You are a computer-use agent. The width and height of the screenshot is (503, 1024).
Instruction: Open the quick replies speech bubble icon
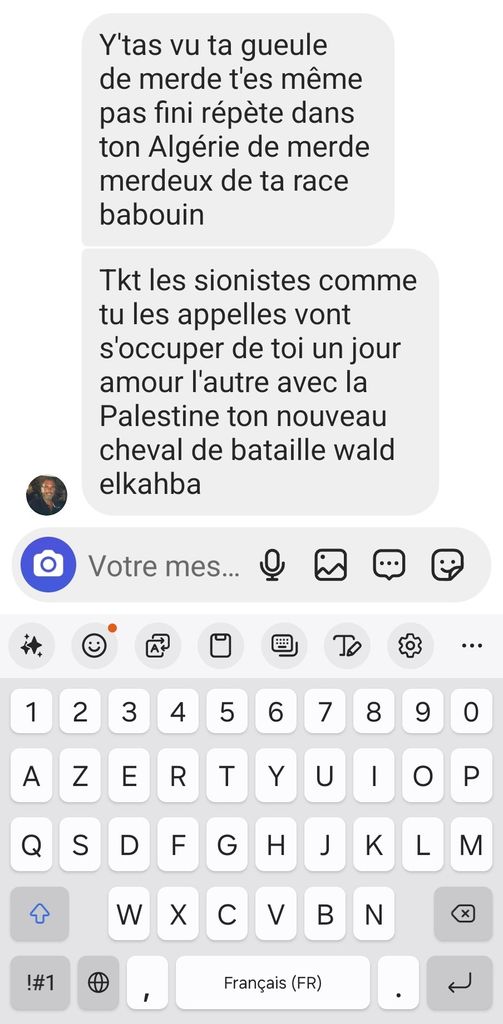click(389, 565)
